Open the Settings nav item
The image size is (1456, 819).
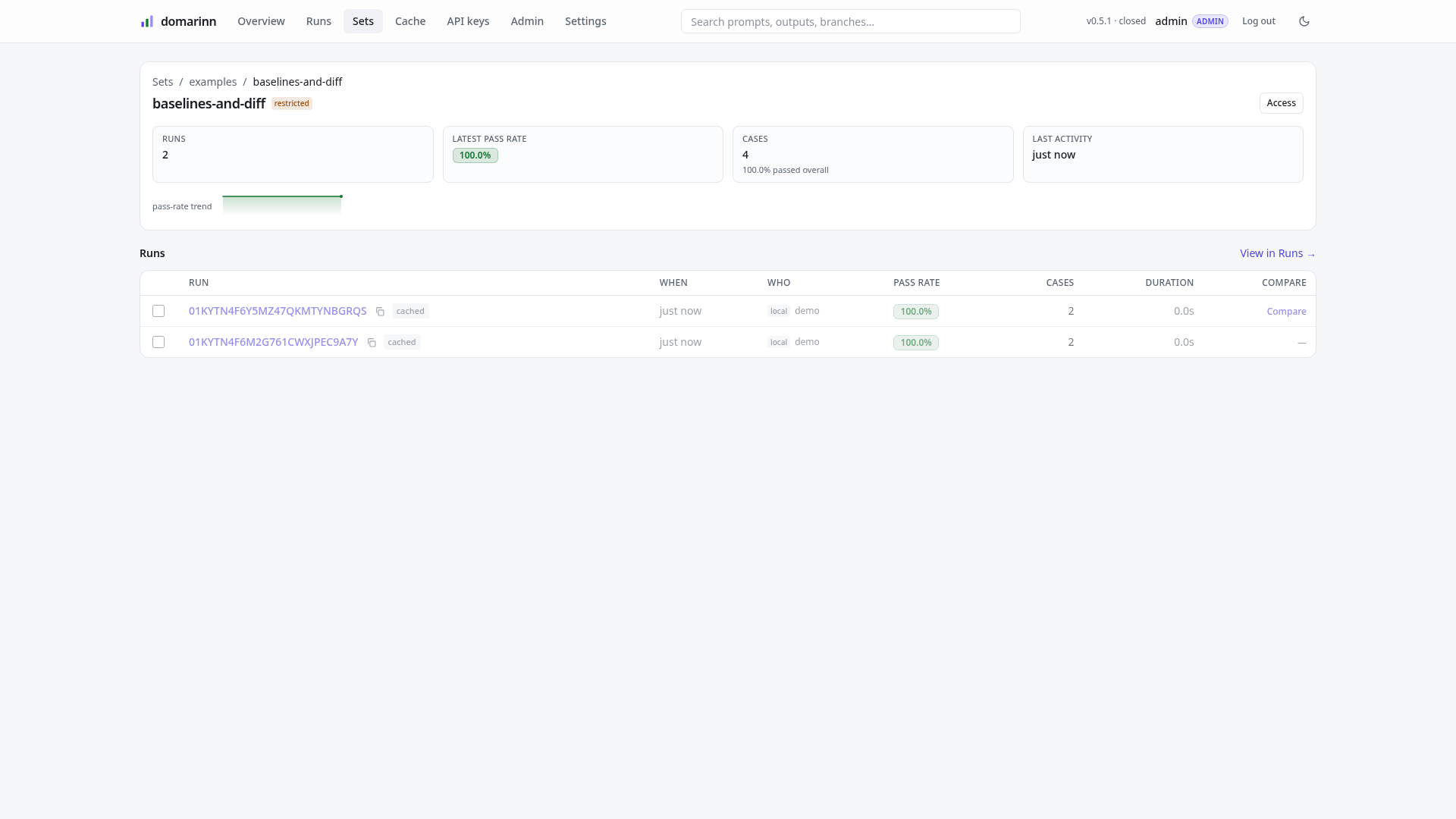pos(585,21)
